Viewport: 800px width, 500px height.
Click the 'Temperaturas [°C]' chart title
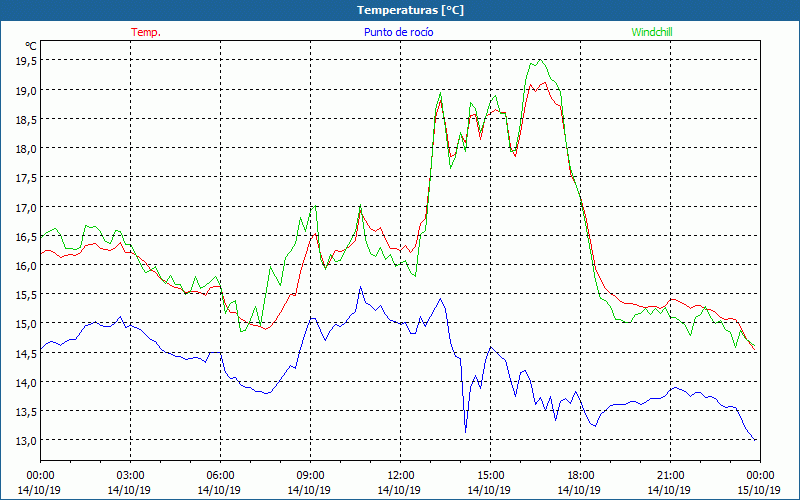click(410, 10)
